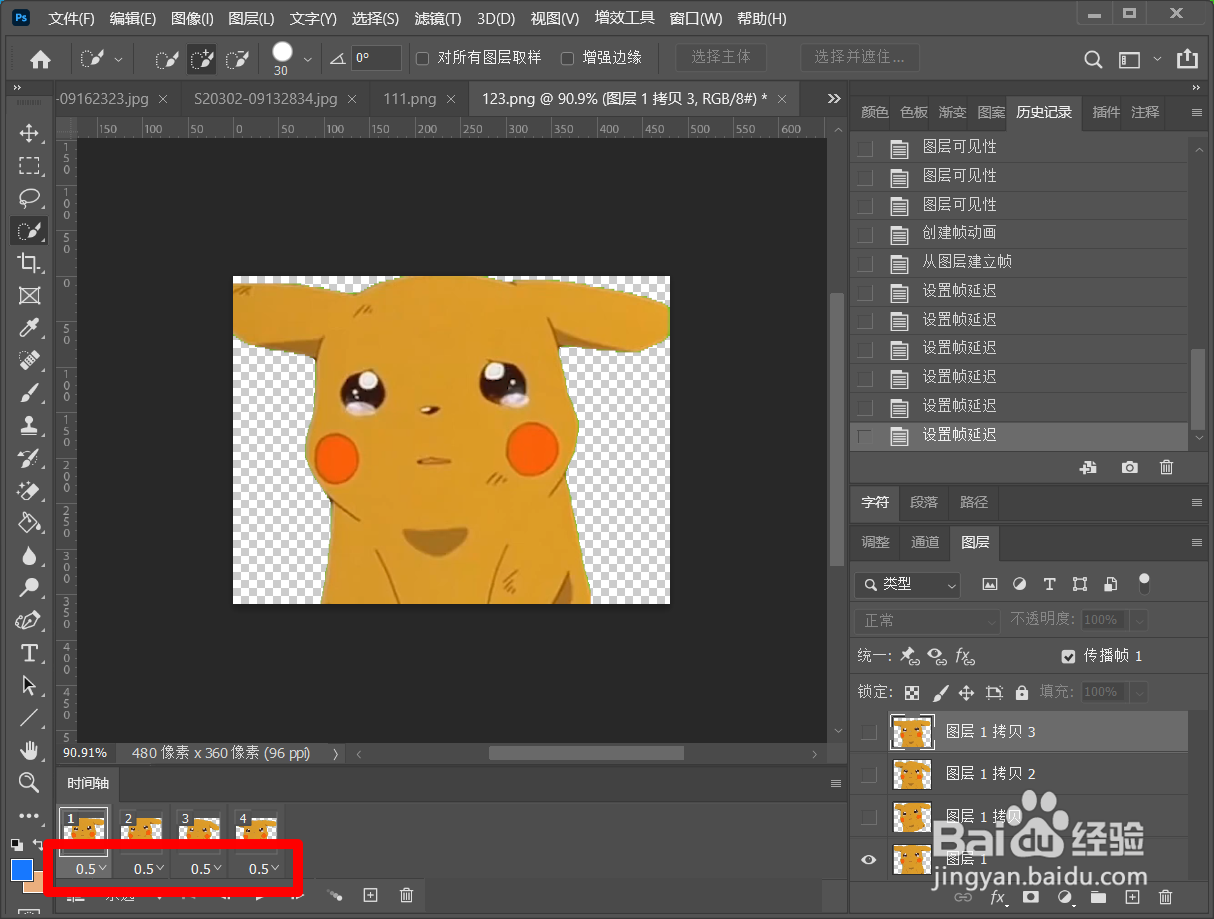Delete layer using Layers panel trash icon

tap(1165, 897)
